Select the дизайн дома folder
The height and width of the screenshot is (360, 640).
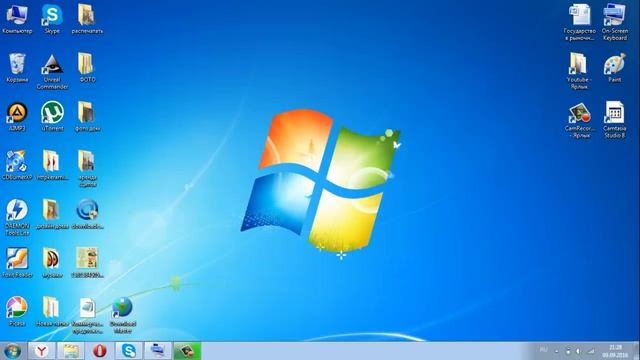pyautogui.click(x=52, y=214)
